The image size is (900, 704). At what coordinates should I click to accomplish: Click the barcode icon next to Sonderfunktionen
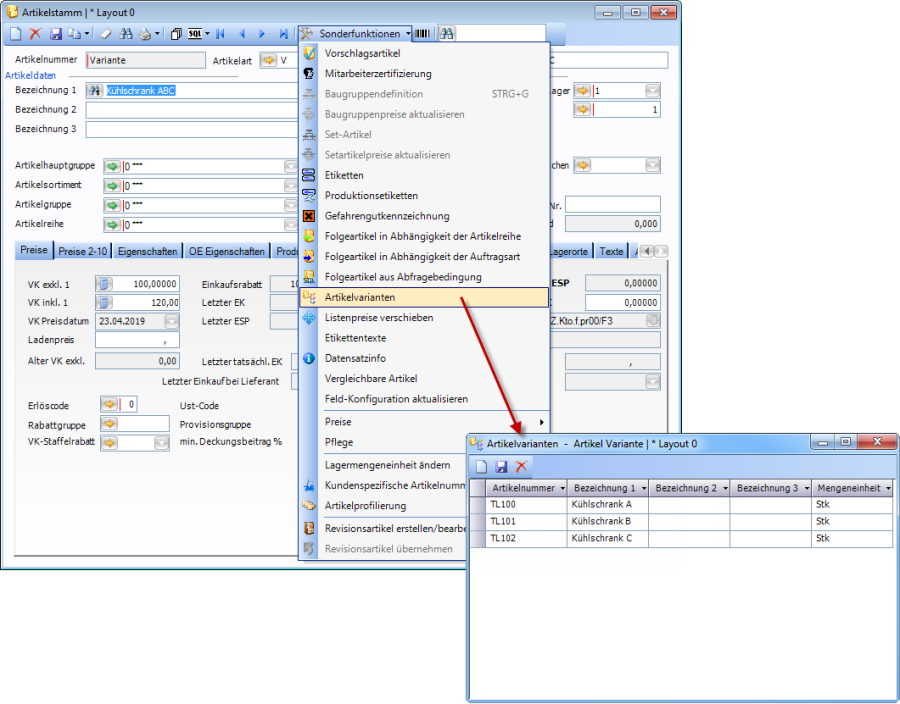(424, 34)
